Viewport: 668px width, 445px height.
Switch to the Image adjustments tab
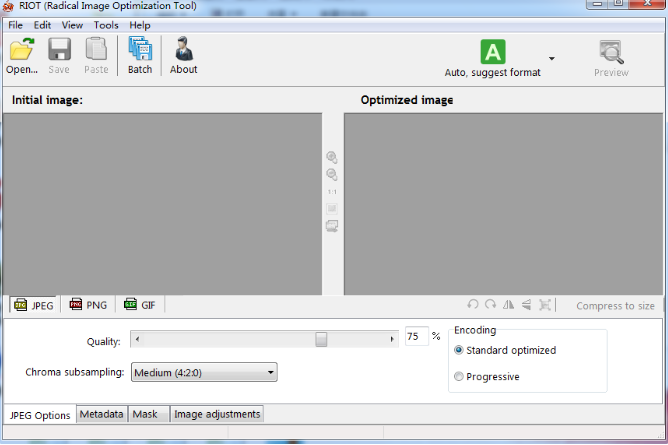tap(217, 414)
